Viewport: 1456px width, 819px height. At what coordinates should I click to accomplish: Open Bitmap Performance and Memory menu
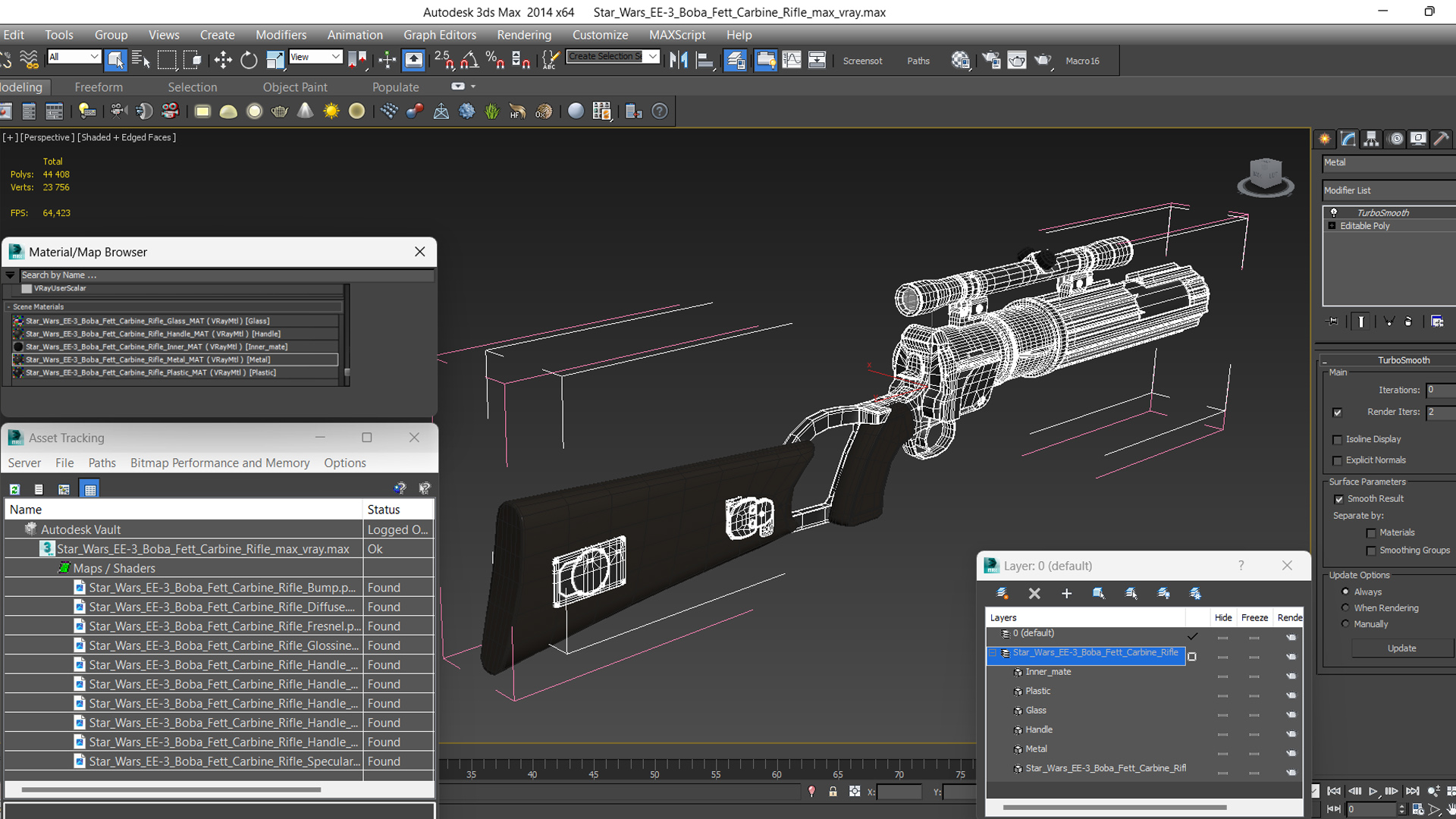tap(220, 463)
